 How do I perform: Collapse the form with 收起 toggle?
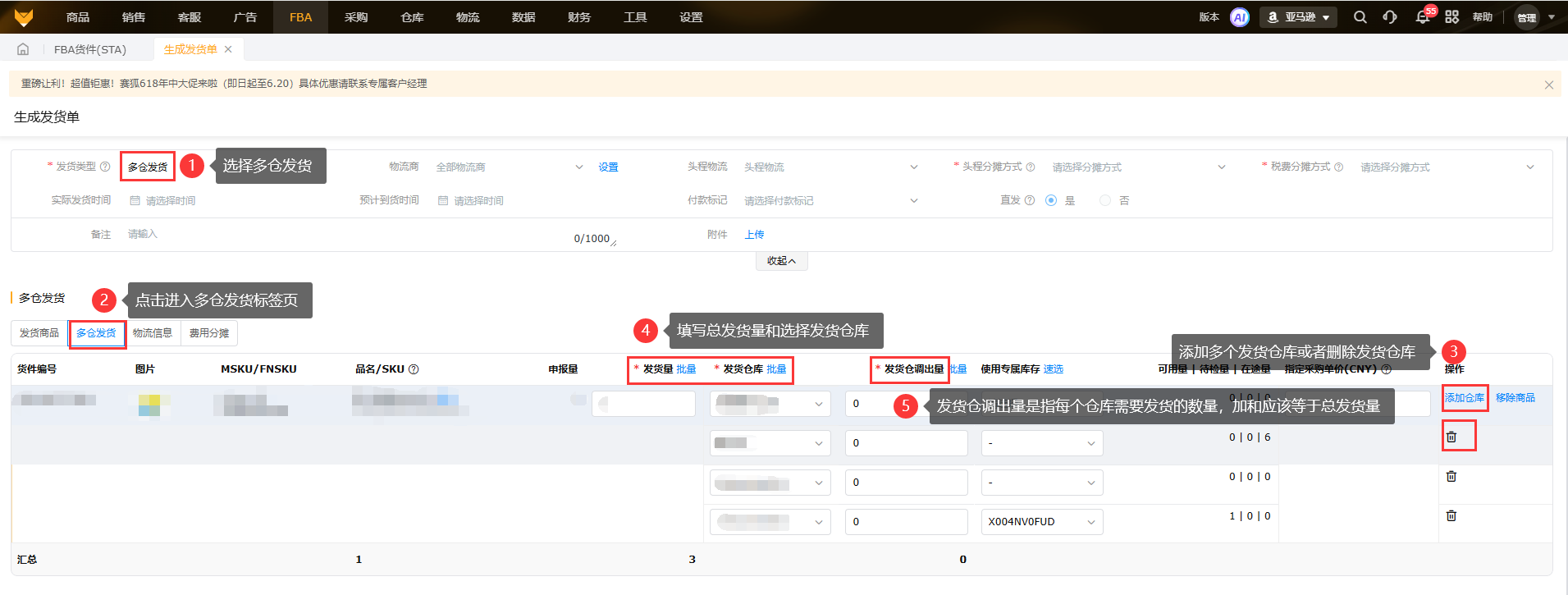click(781, 261)
